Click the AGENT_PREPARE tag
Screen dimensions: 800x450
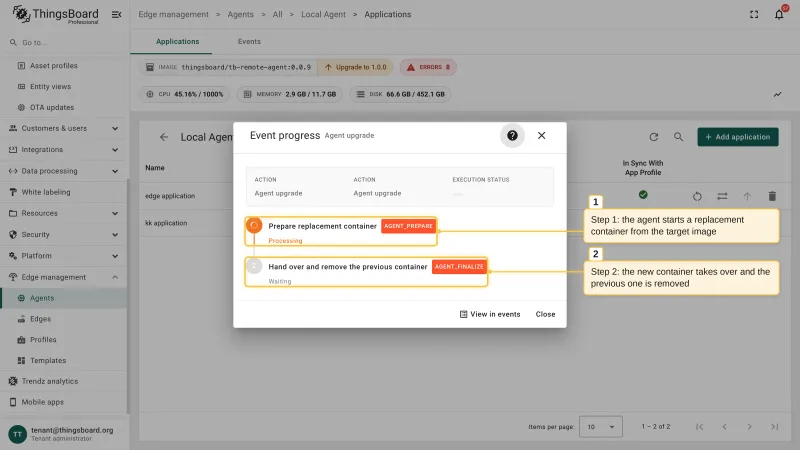pyautogui.click(x=408, y=226)
